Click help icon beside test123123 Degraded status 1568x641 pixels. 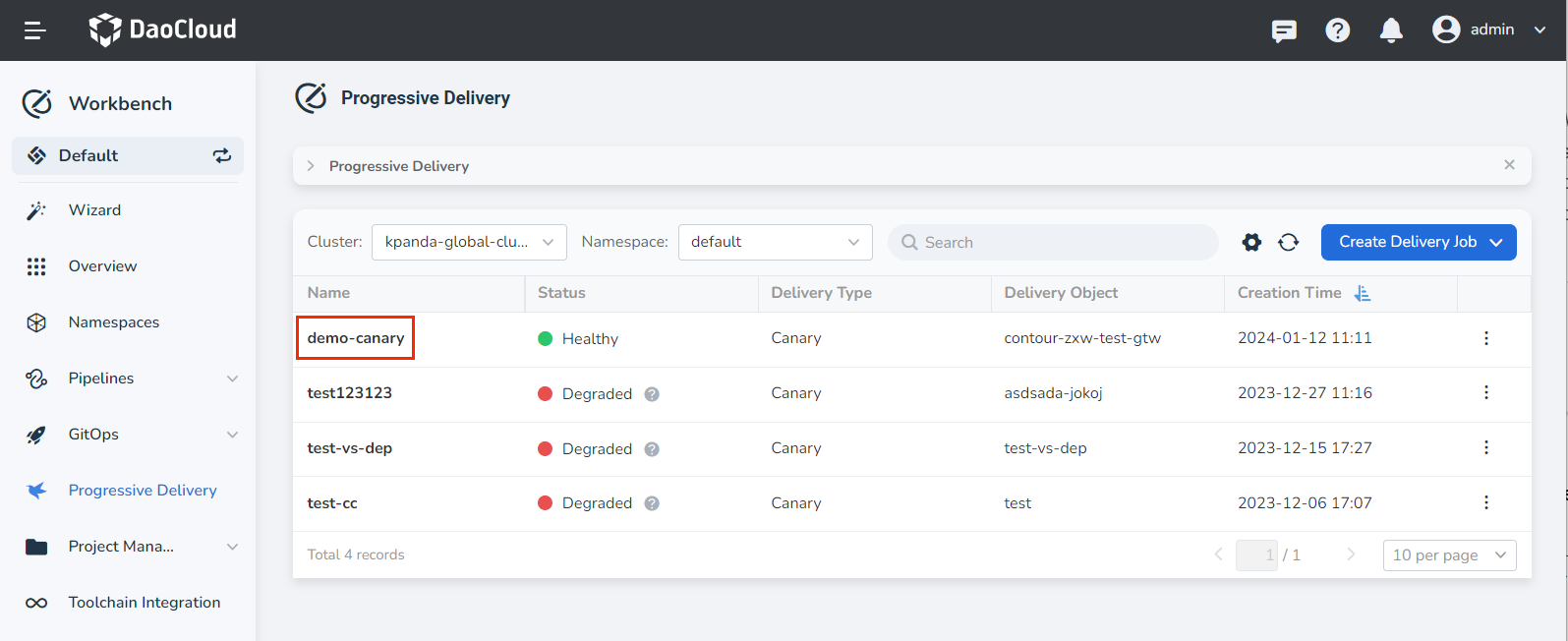click(x=652, y=394)
